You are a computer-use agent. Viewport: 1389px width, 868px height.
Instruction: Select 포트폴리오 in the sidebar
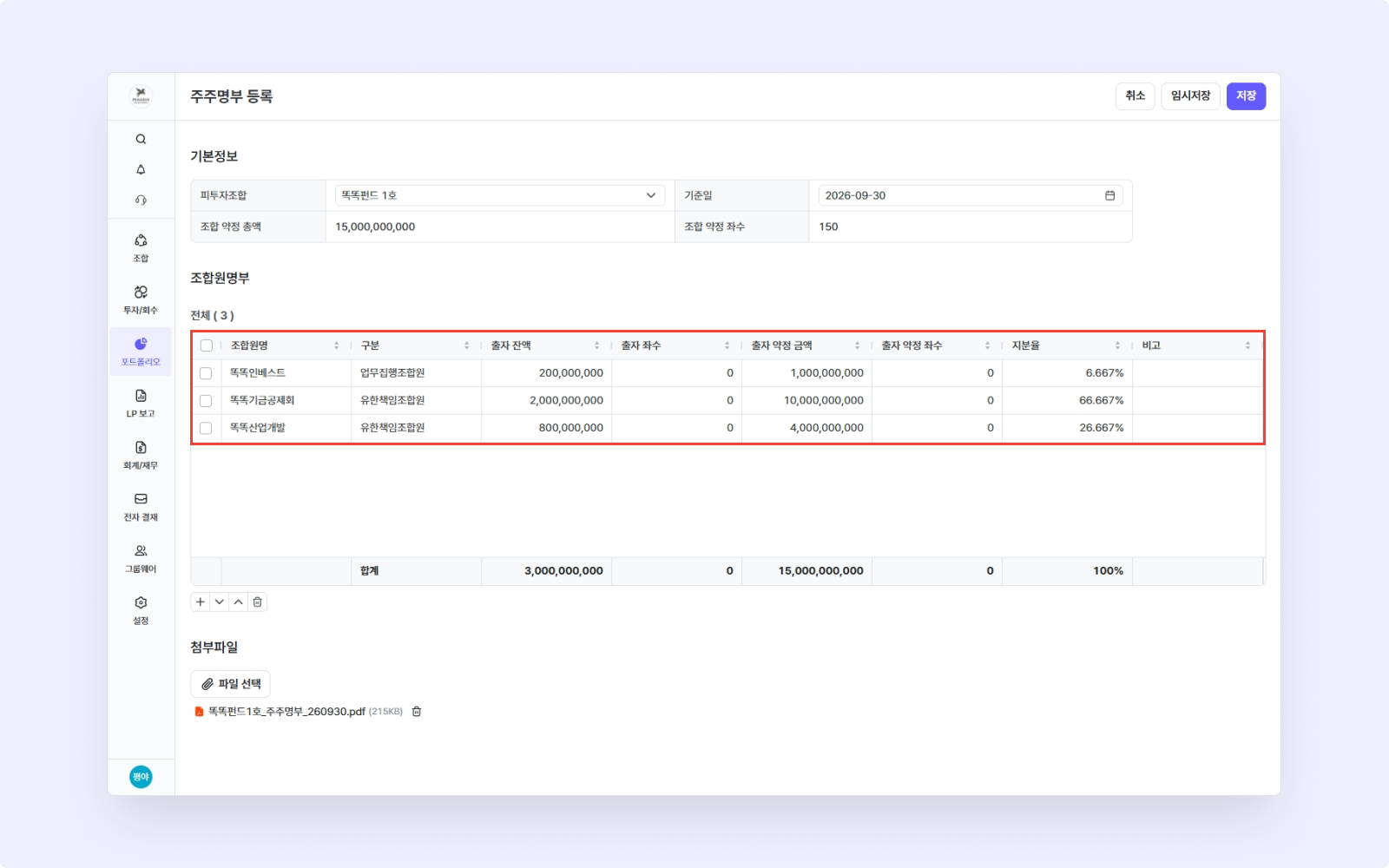coord(141,352)
